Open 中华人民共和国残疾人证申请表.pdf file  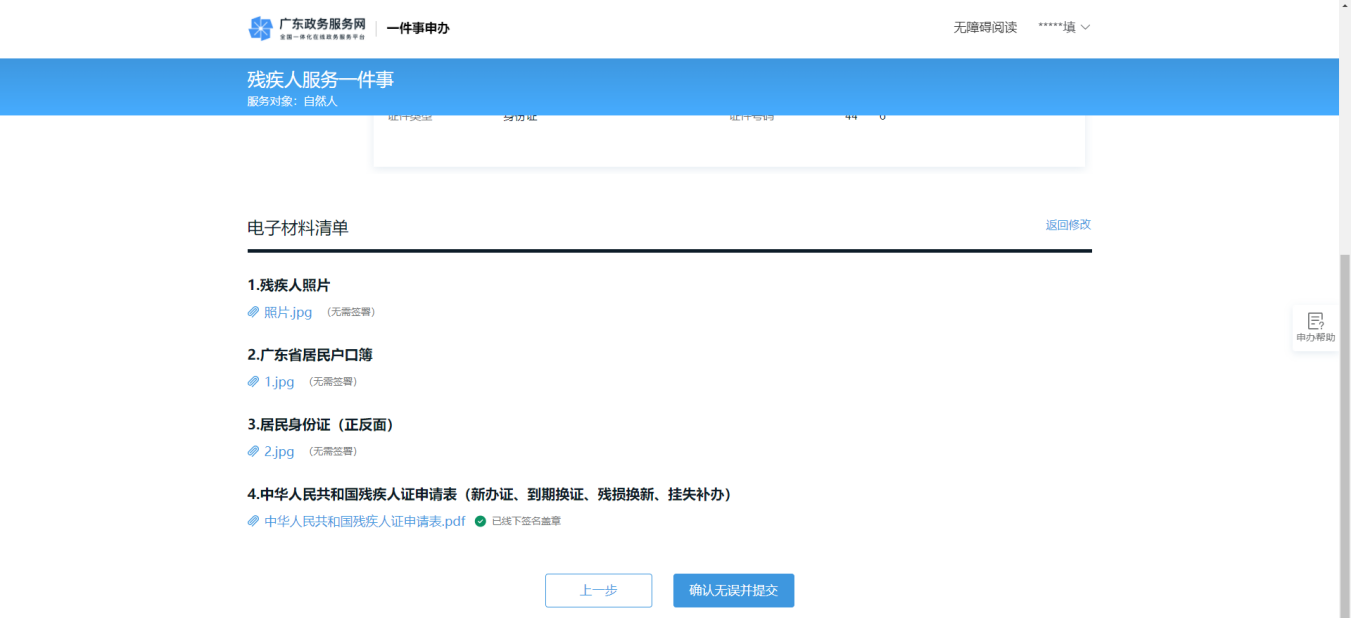pos(365,521)
